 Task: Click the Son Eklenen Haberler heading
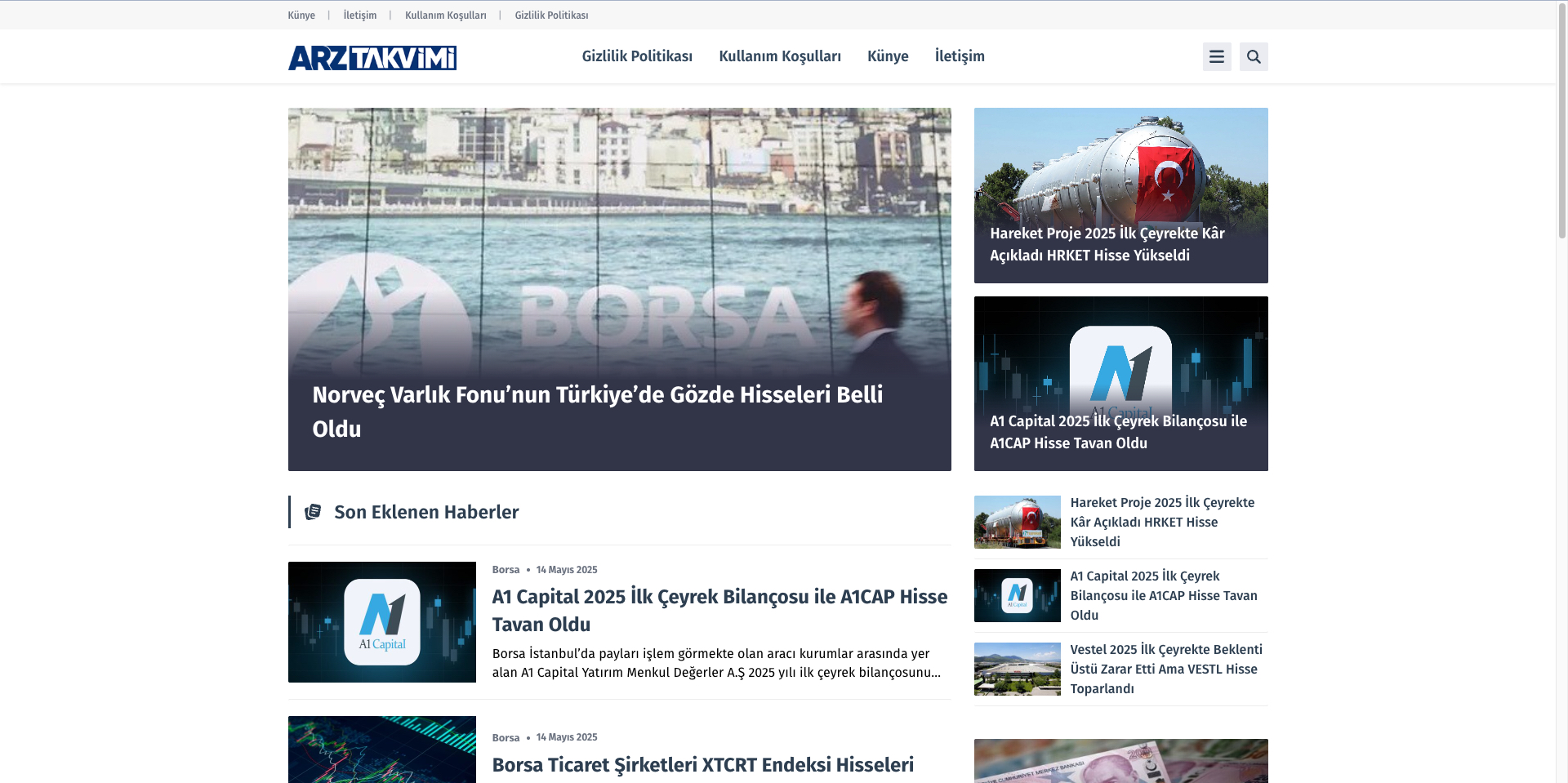426,512
